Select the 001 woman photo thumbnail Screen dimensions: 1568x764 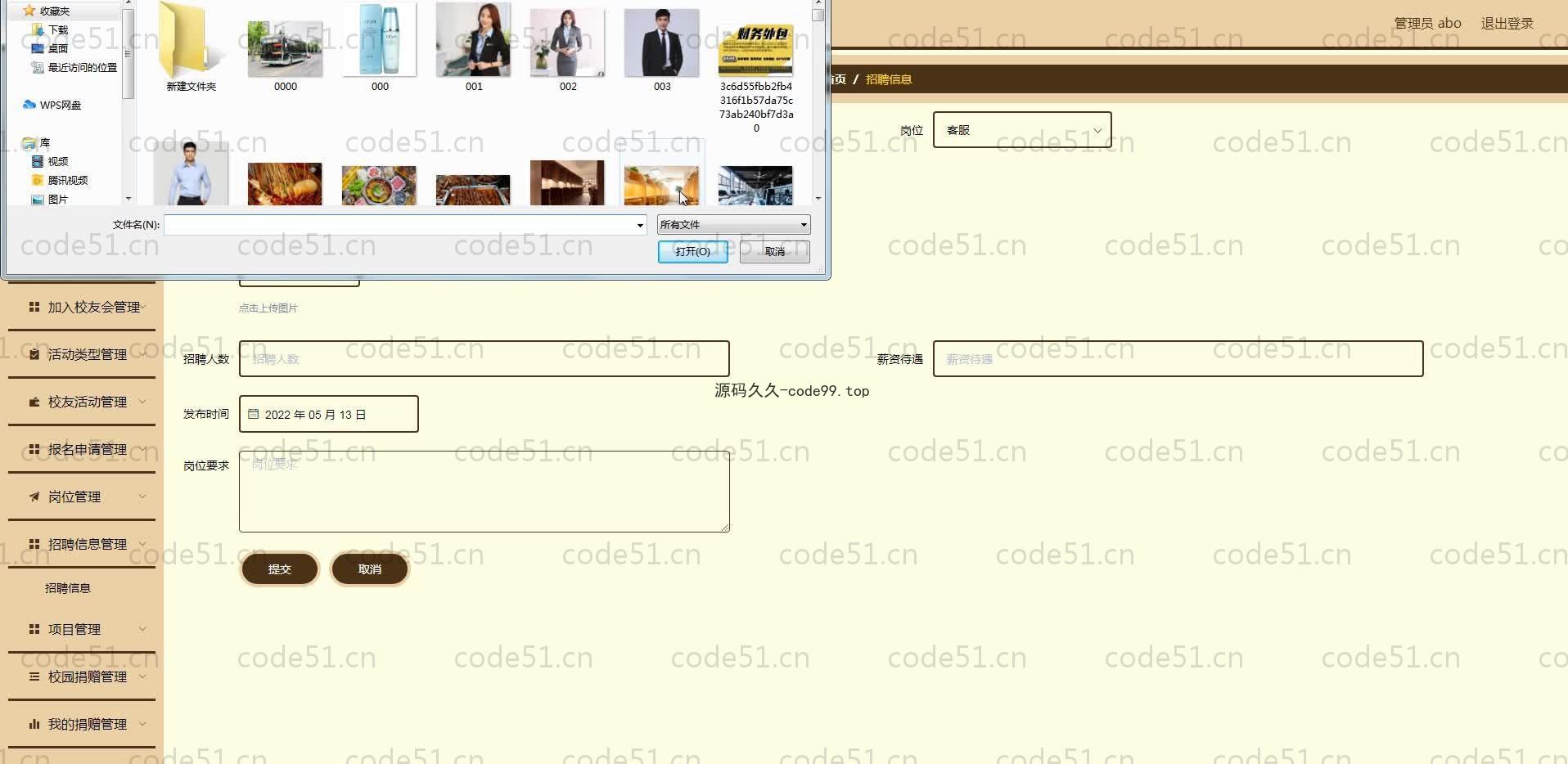coord(474,39)
